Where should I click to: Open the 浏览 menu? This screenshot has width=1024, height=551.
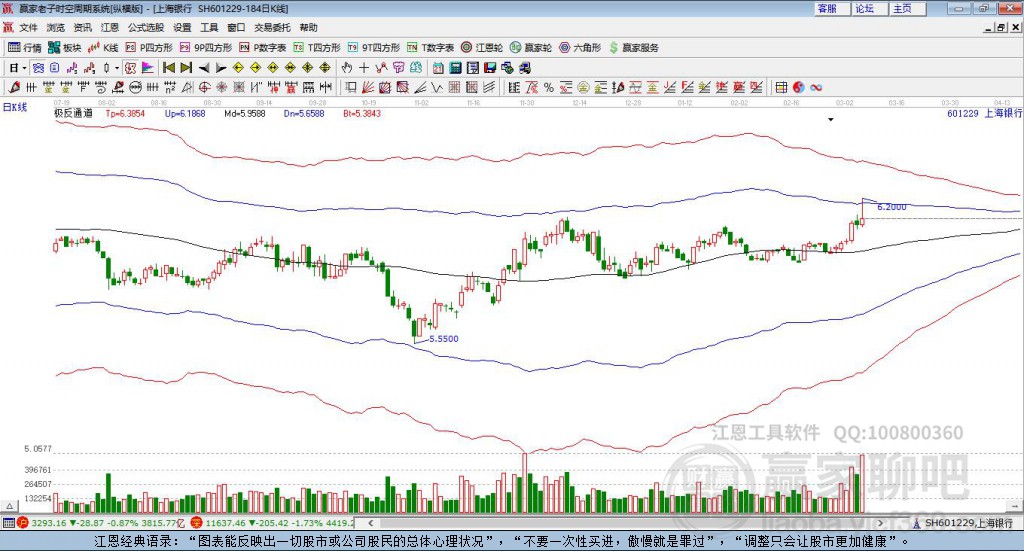56,27
